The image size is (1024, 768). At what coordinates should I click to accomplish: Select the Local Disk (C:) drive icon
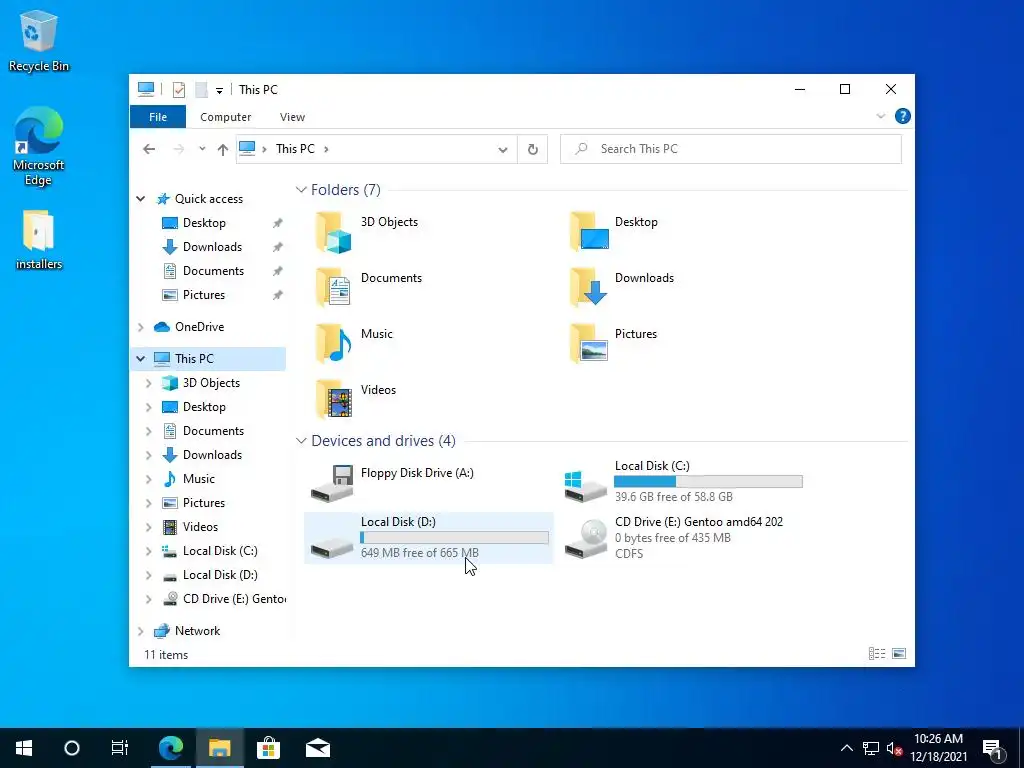pyautogui.click(x=586, y=487)
